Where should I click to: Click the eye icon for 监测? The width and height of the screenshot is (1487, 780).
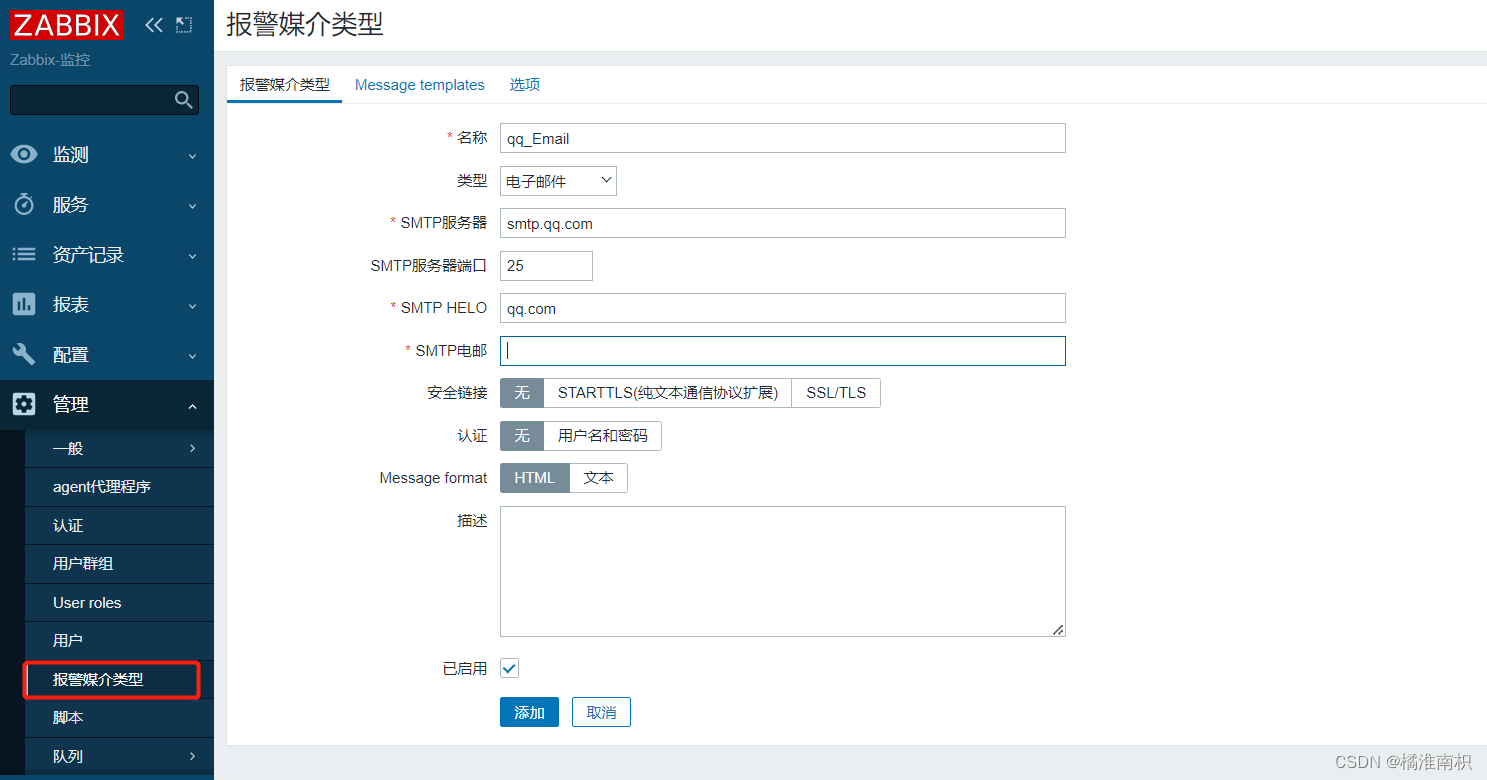24,154
